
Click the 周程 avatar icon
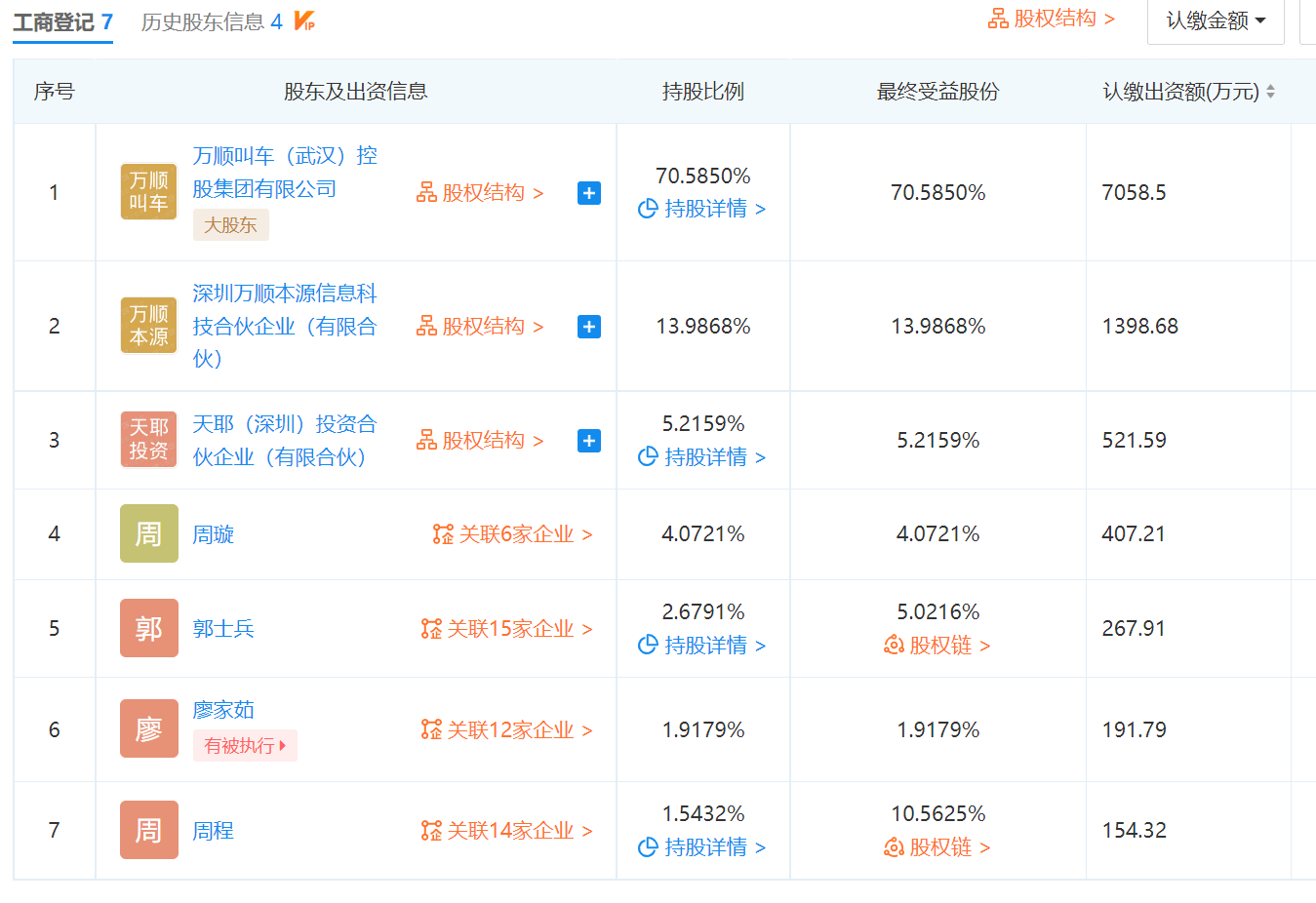click(148, 830)
